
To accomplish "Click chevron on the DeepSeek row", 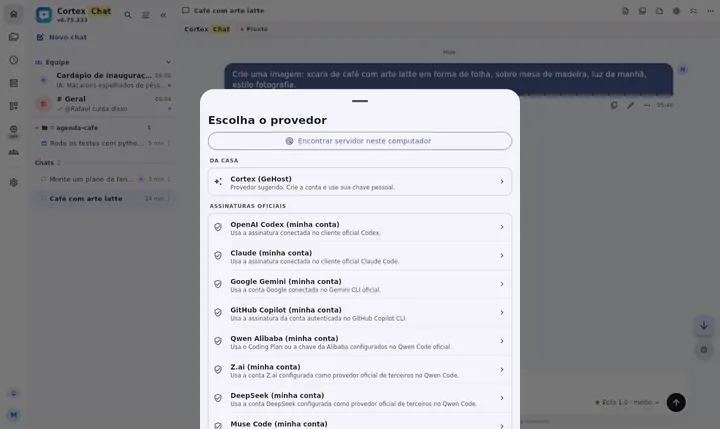I will [502, 398].
